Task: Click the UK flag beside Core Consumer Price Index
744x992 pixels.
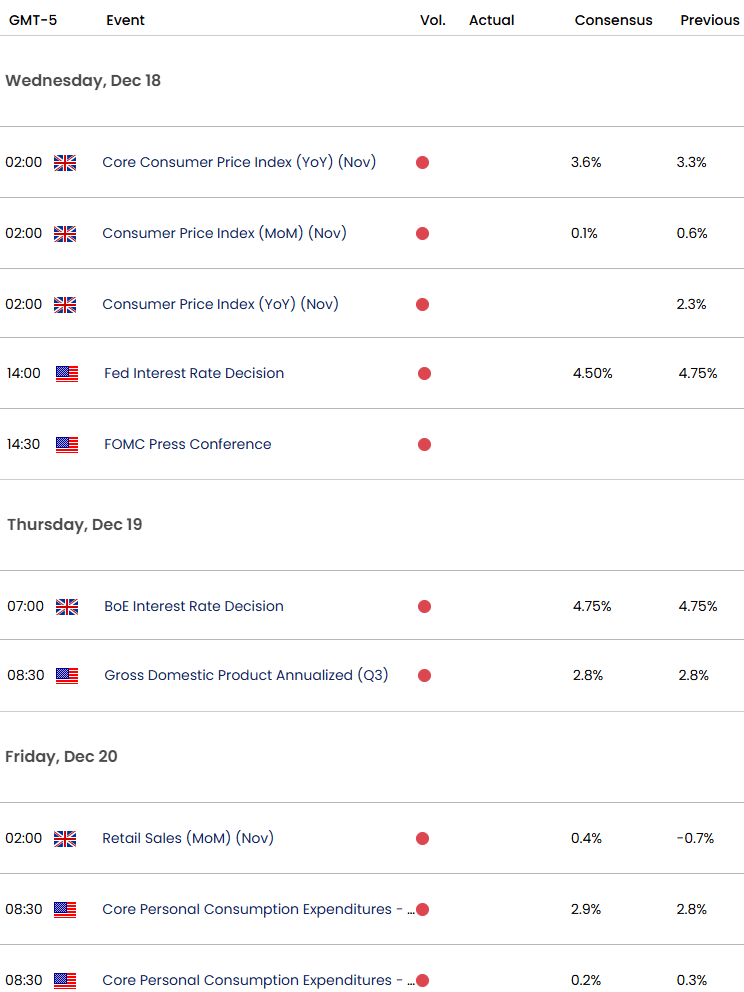Action: coord(65,162)
